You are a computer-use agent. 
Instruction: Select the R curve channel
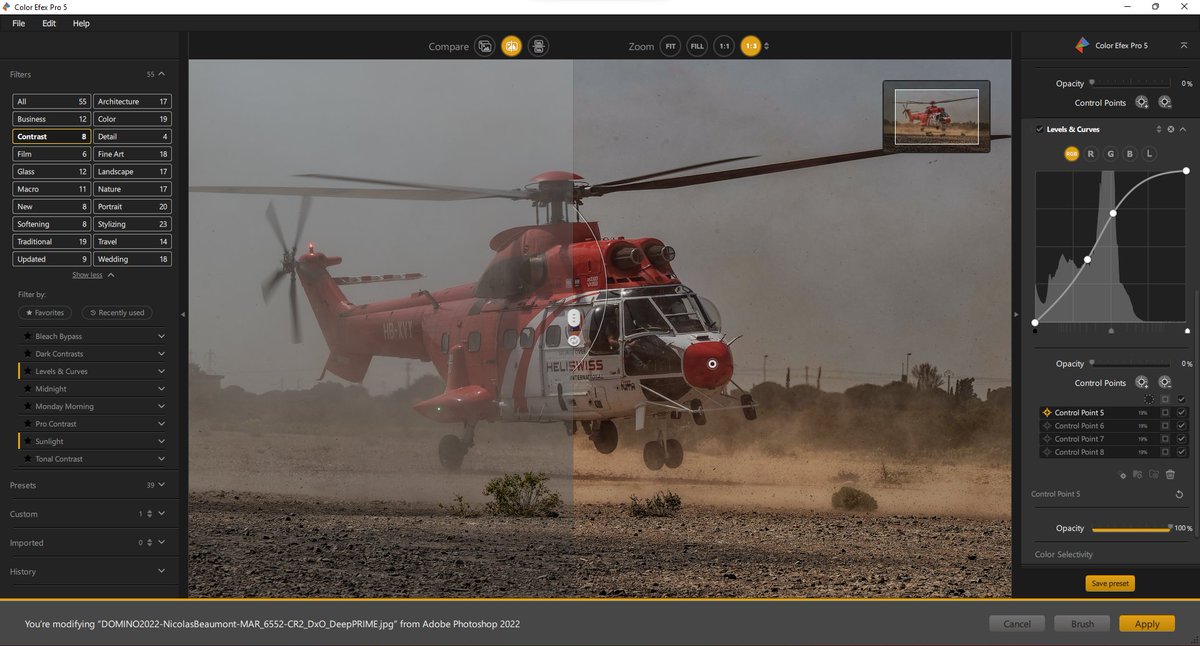coord(1091,154)
